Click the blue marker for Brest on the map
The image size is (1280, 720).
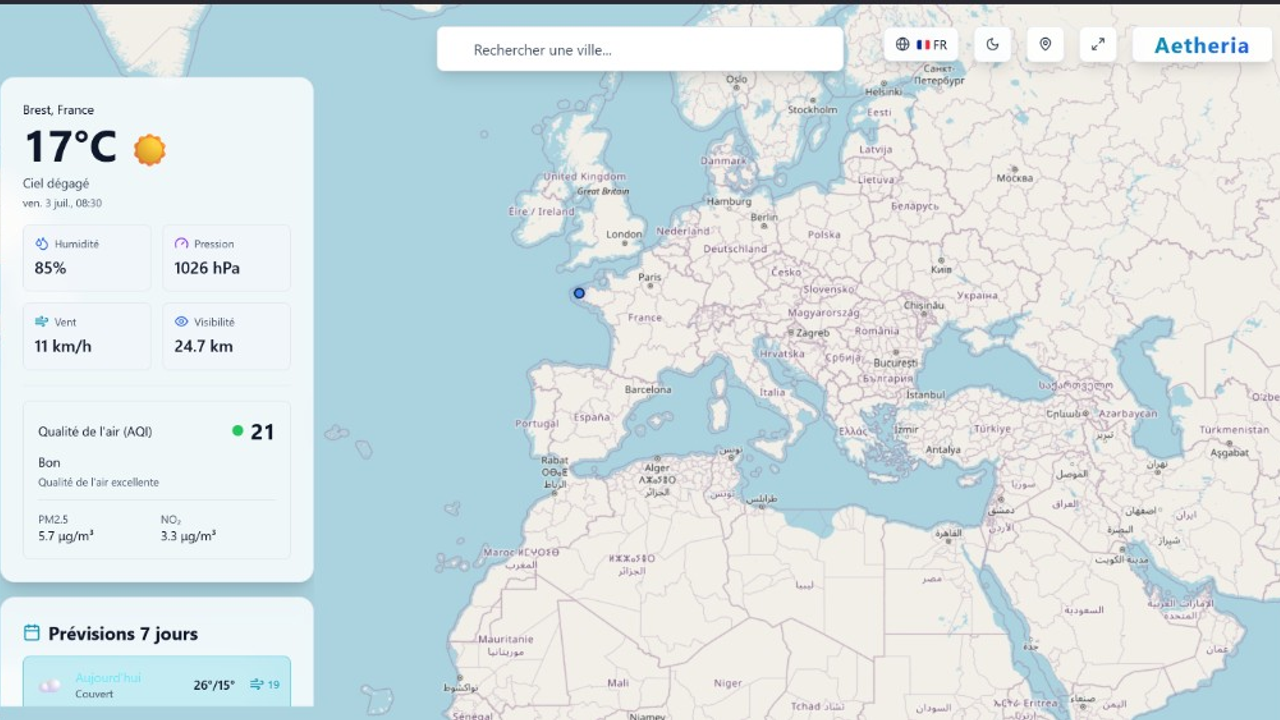click(579, 293)
